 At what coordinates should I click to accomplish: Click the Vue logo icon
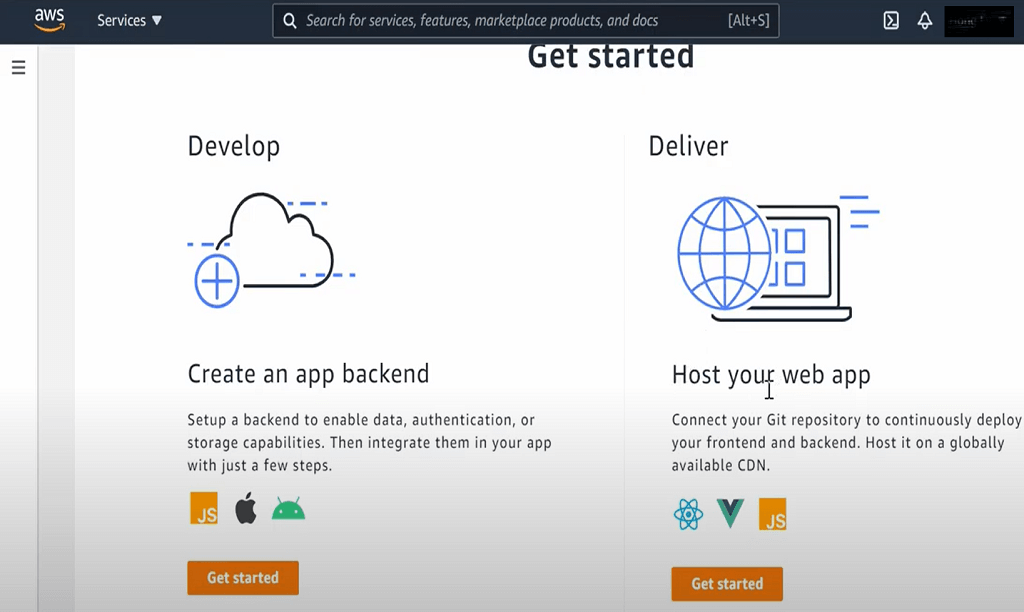click(730, 513)
